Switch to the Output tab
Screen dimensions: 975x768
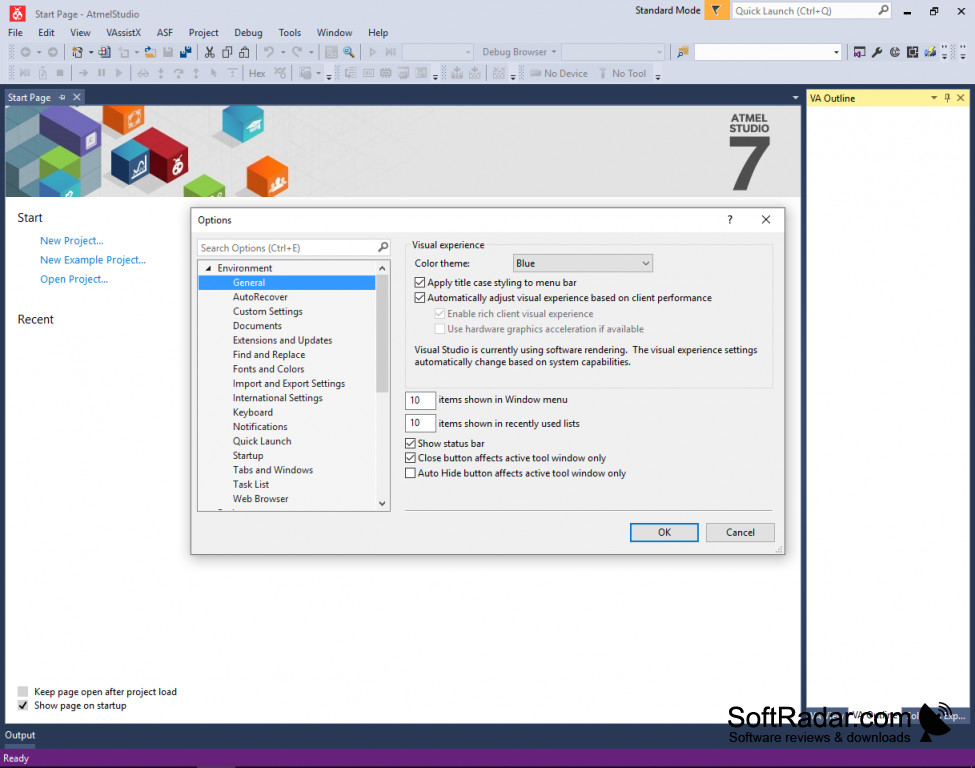20,735
